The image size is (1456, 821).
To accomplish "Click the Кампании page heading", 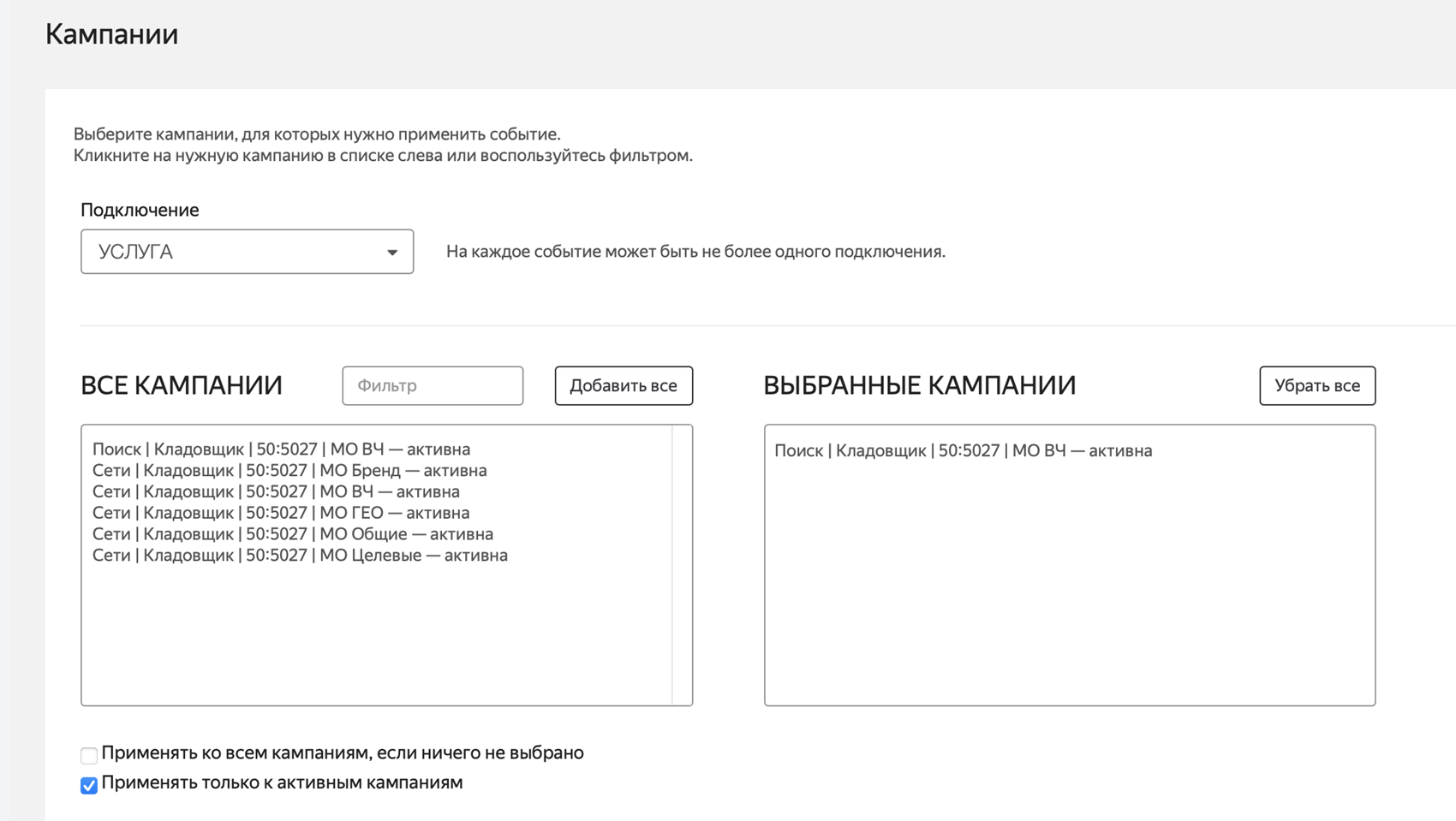I will point(112,35).
